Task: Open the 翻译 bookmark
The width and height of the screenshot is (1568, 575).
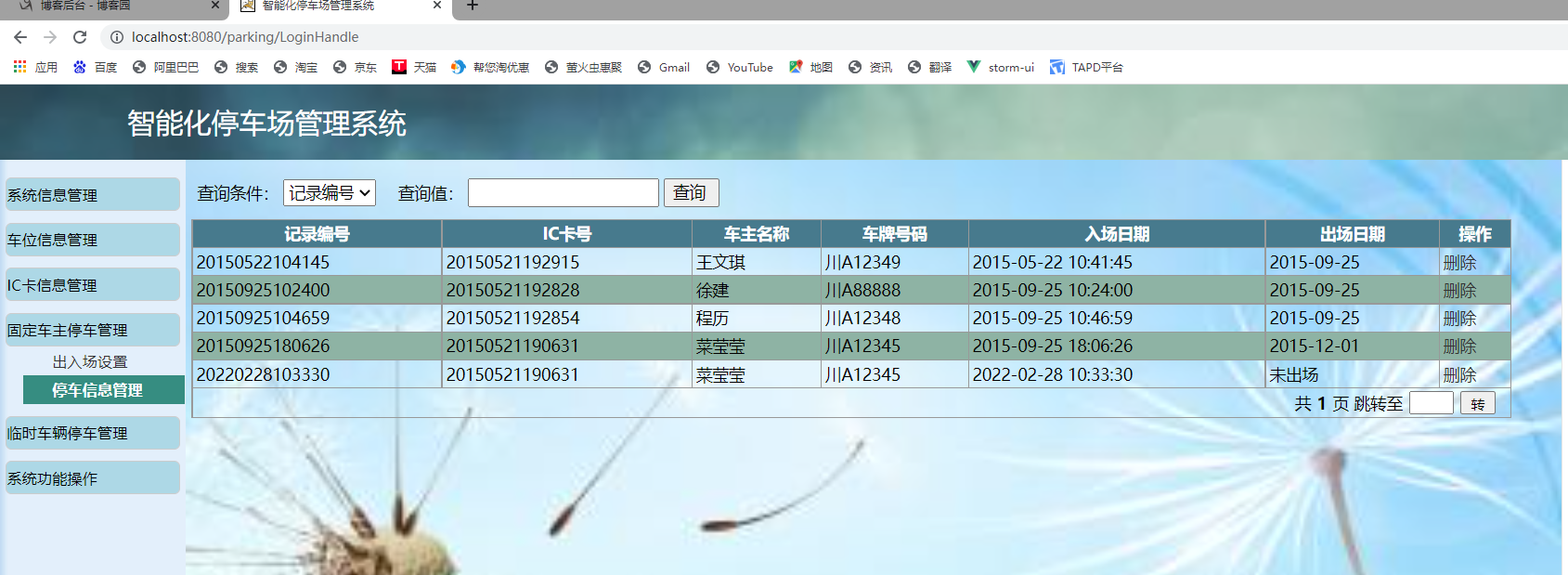Action: (x=929, y=67)
